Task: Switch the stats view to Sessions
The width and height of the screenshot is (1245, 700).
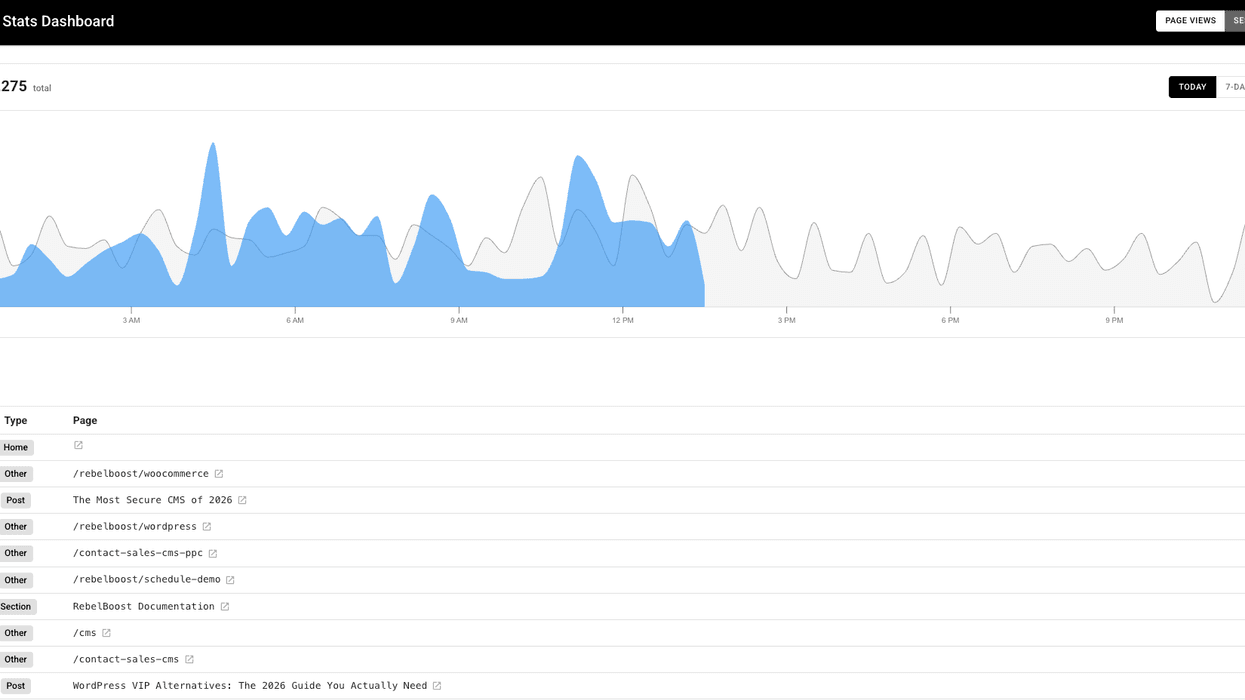Action: [x=1238, y=20]
